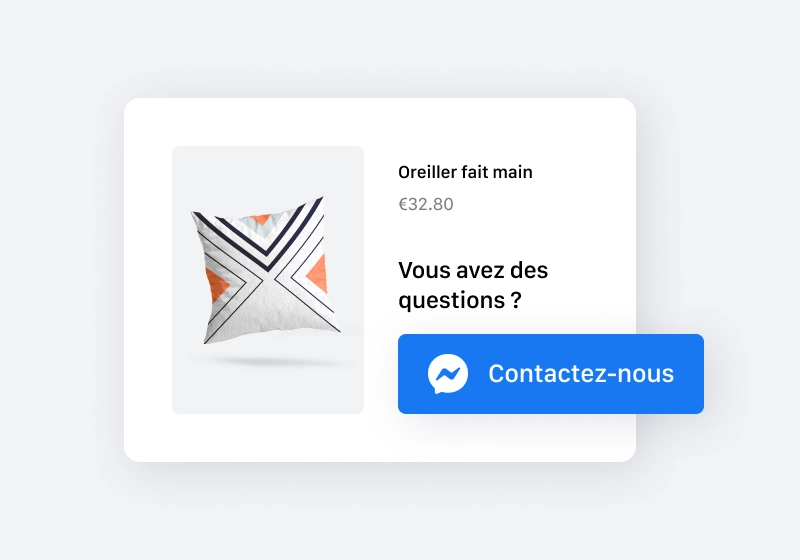Click the Vous avez des questions heading
This screenshot has height=560, width=800.
pos(473,285)
